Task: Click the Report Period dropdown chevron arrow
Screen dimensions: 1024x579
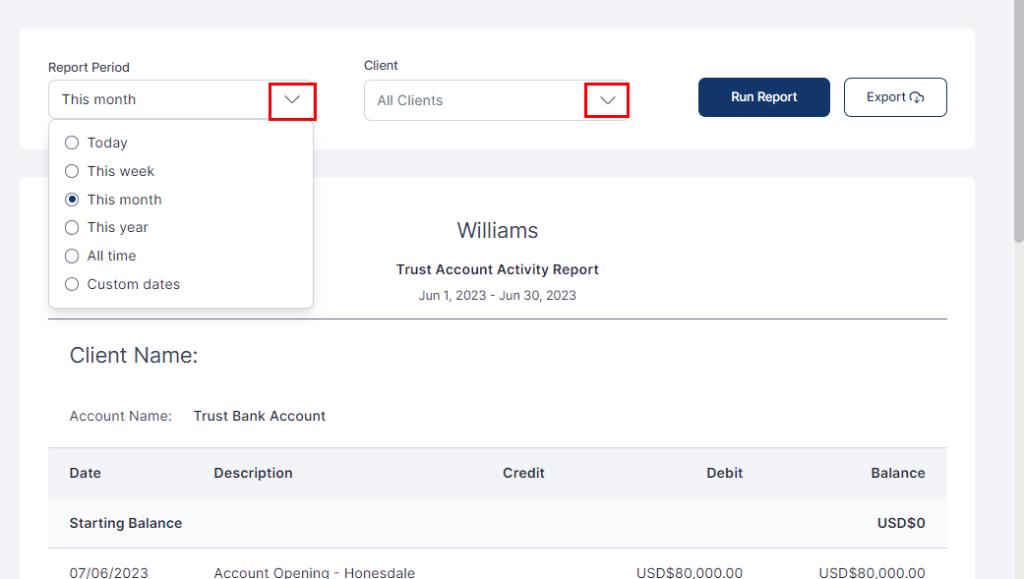Action: (x=292, y=100)
